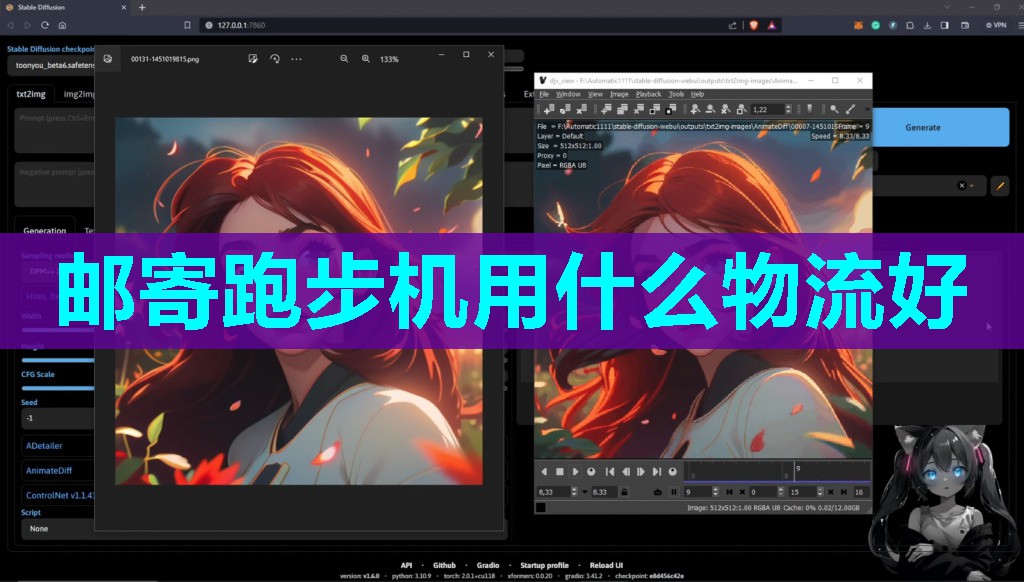Screen dimensions: 1024x582
Task: Click the Brave Shields lion icon
Action: (x=753, y=25)
